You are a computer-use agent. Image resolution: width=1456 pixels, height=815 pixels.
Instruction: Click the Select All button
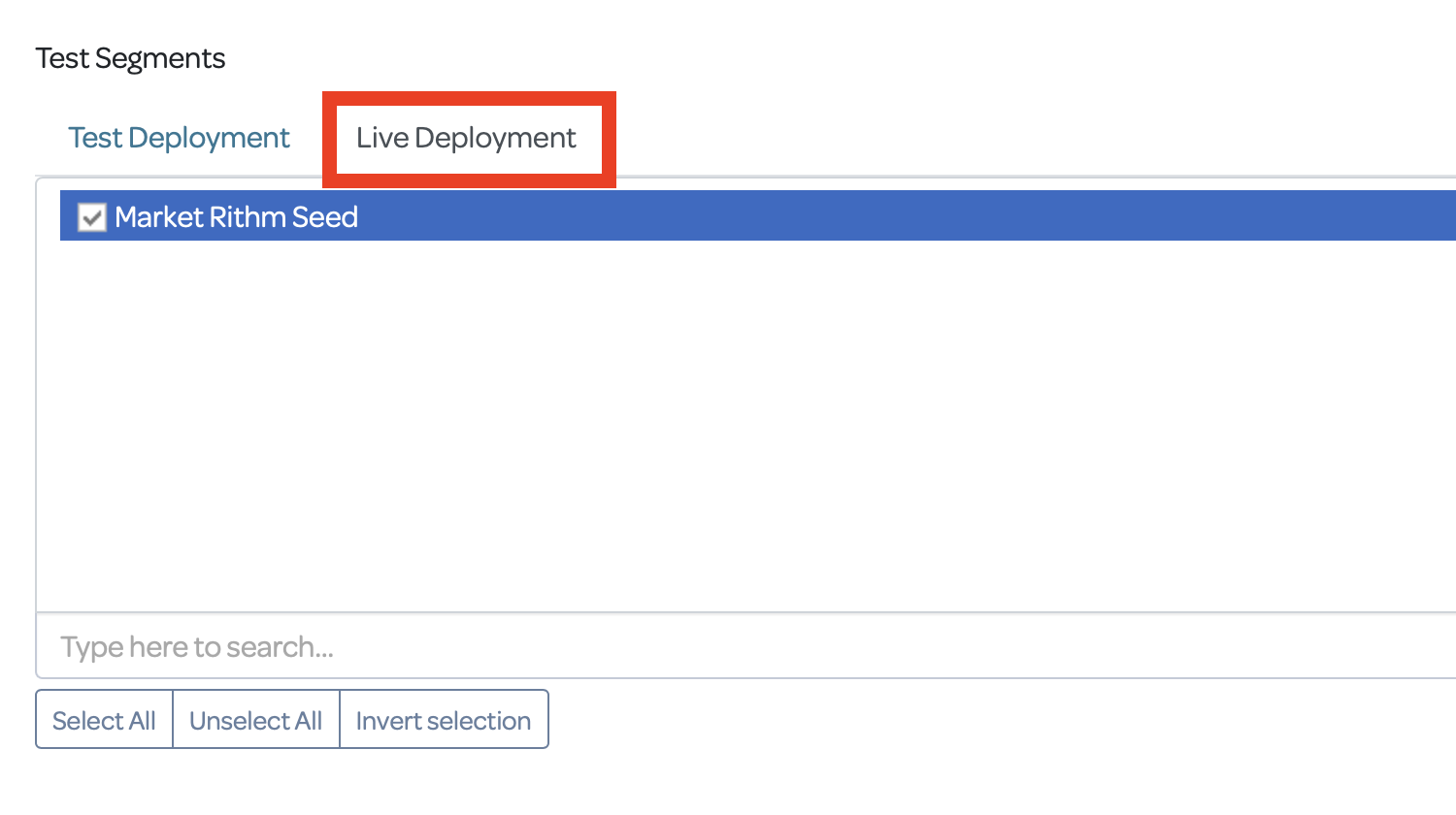(104, 720)
